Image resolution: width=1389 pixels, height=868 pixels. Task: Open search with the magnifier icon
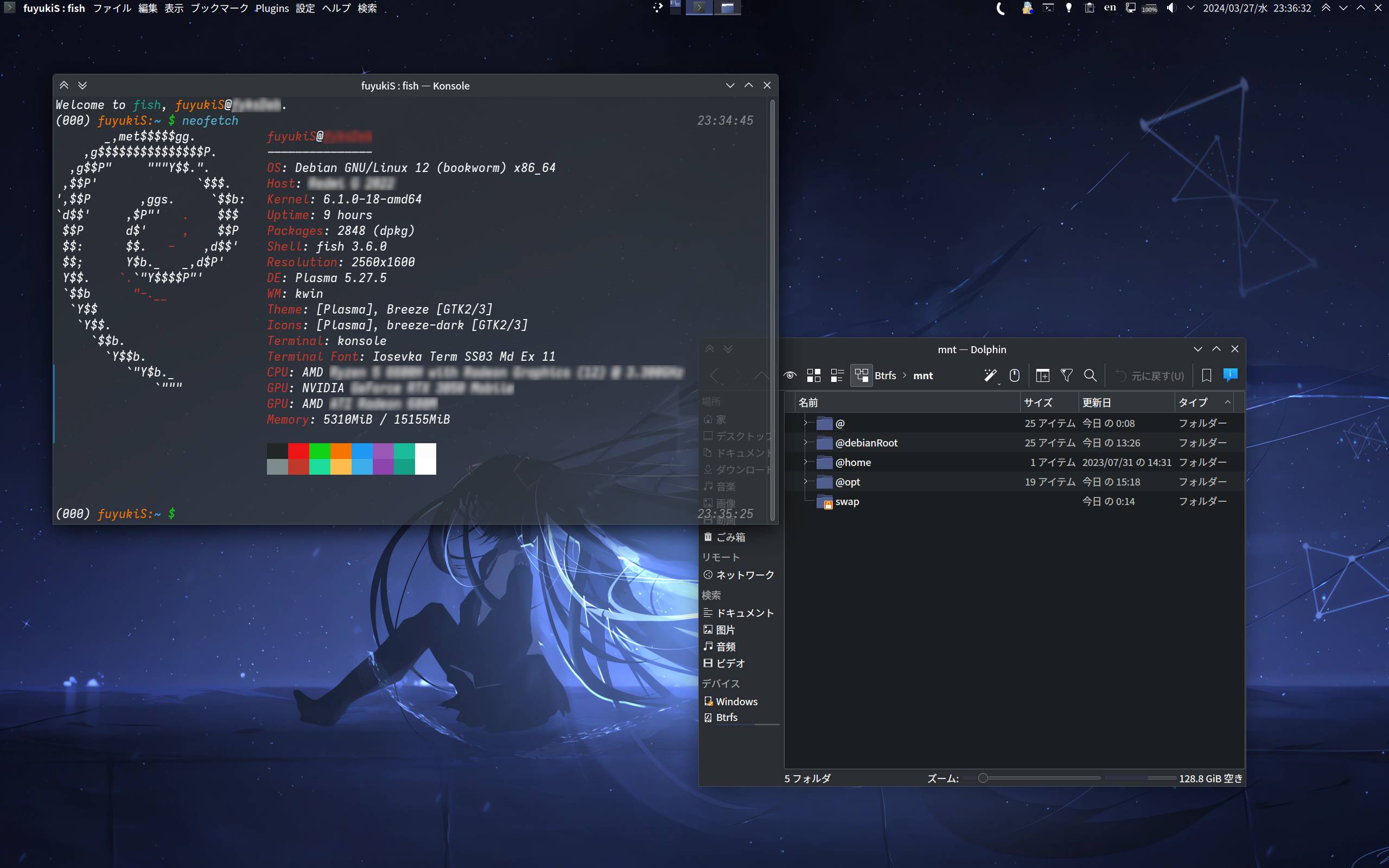pos(1090,375)
